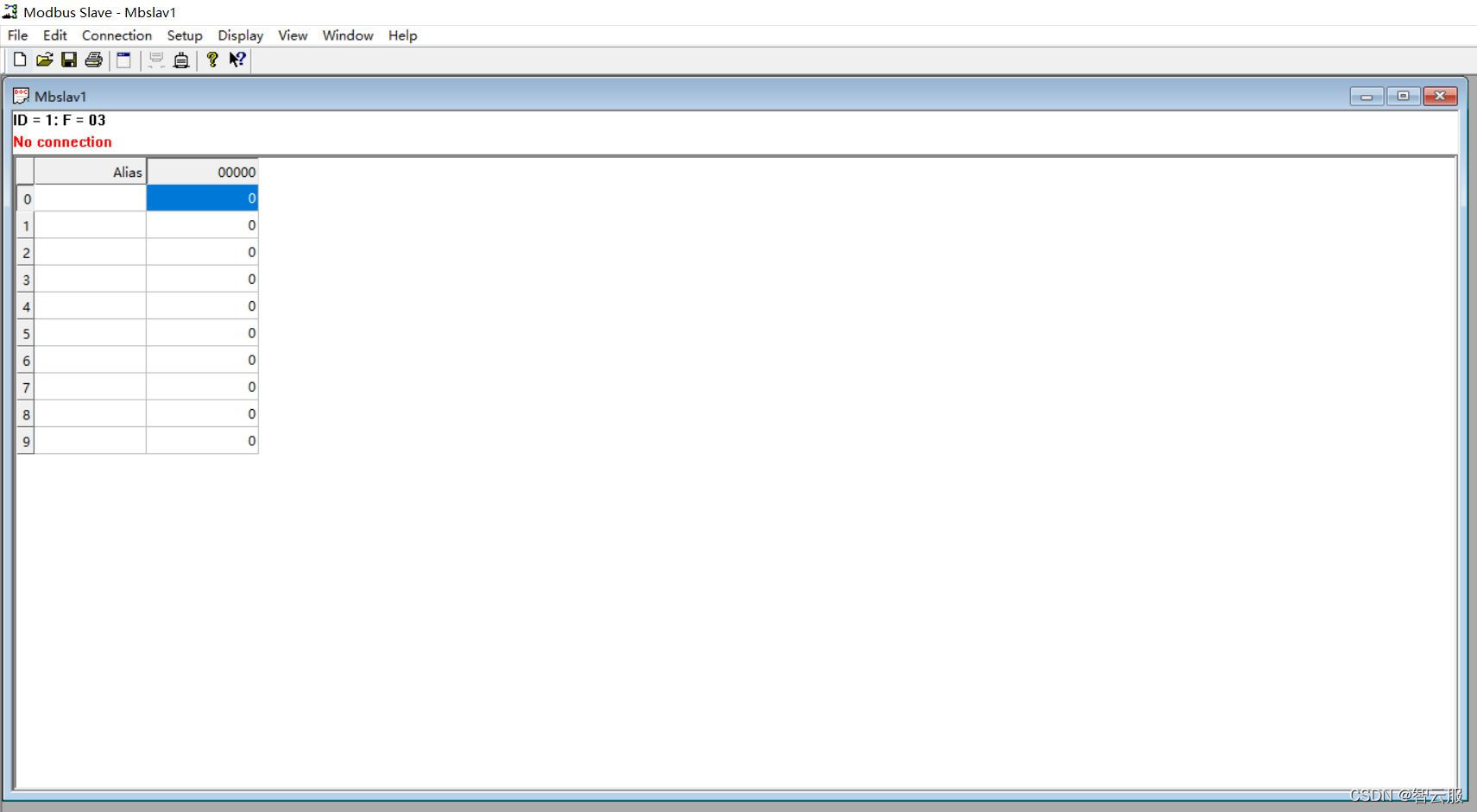
Task: Select the value cell in row 6
Action: (x=202, y=360)
